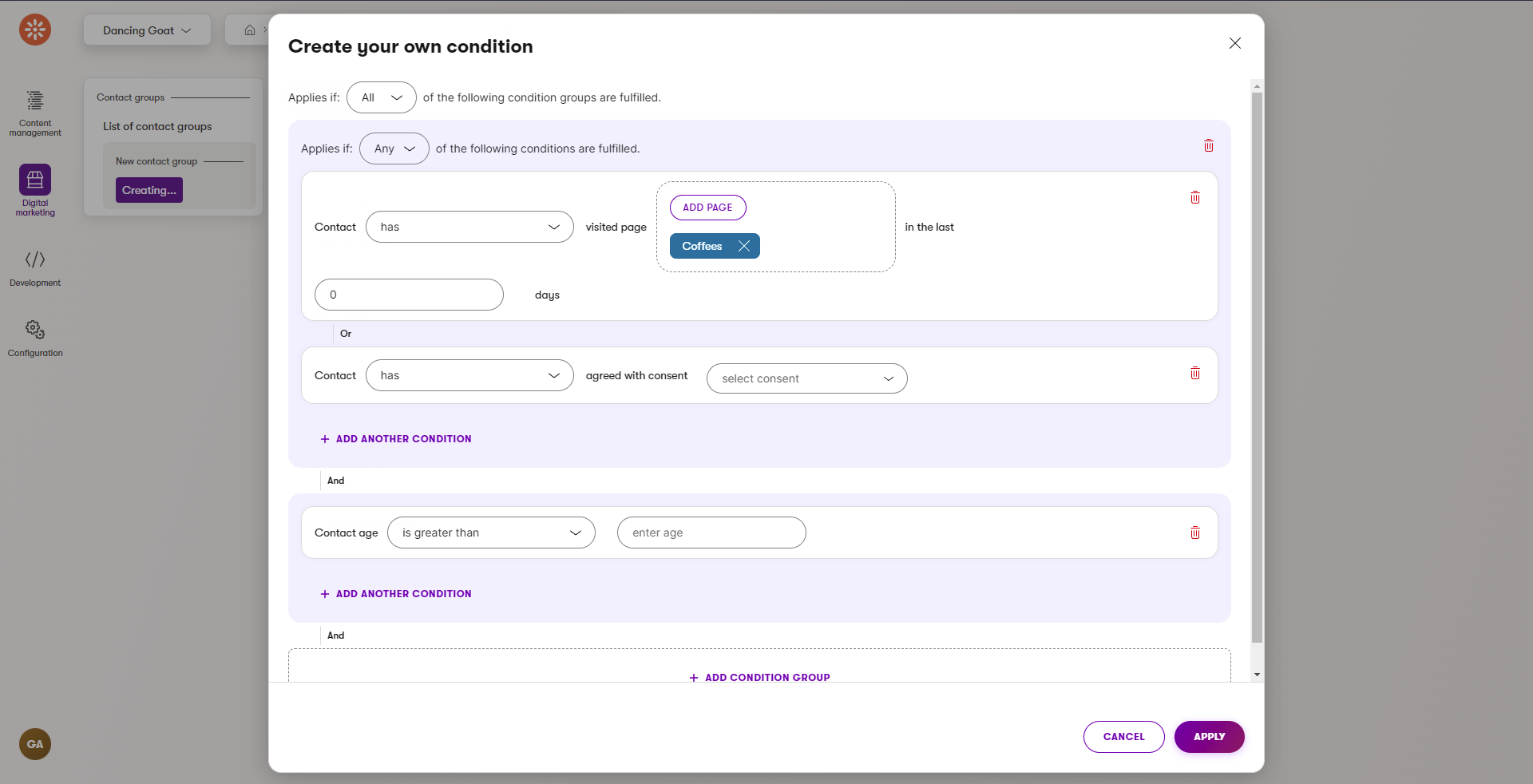Open the has dropdown for visited page
The width and height of the screenshot is (1533, 784).
click(469, 227)
